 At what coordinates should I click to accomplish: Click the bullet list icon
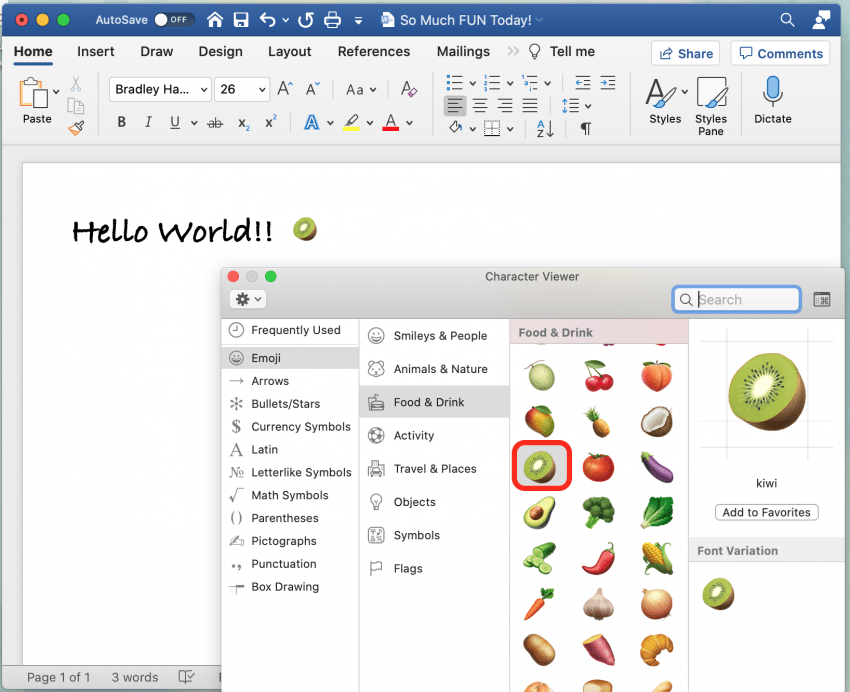click(x=454, y=83)
